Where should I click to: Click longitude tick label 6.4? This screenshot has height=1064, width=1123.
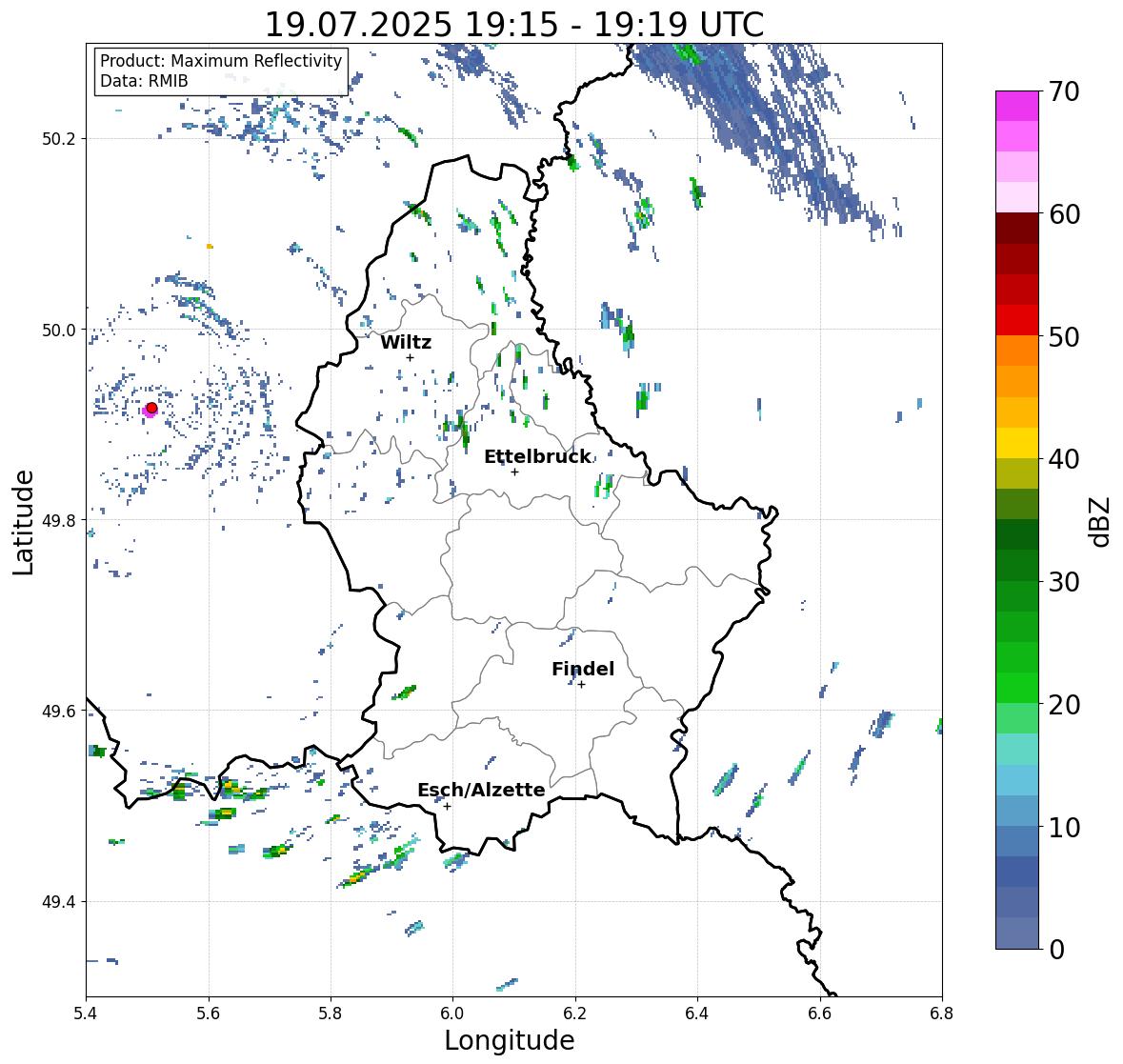697,1014
